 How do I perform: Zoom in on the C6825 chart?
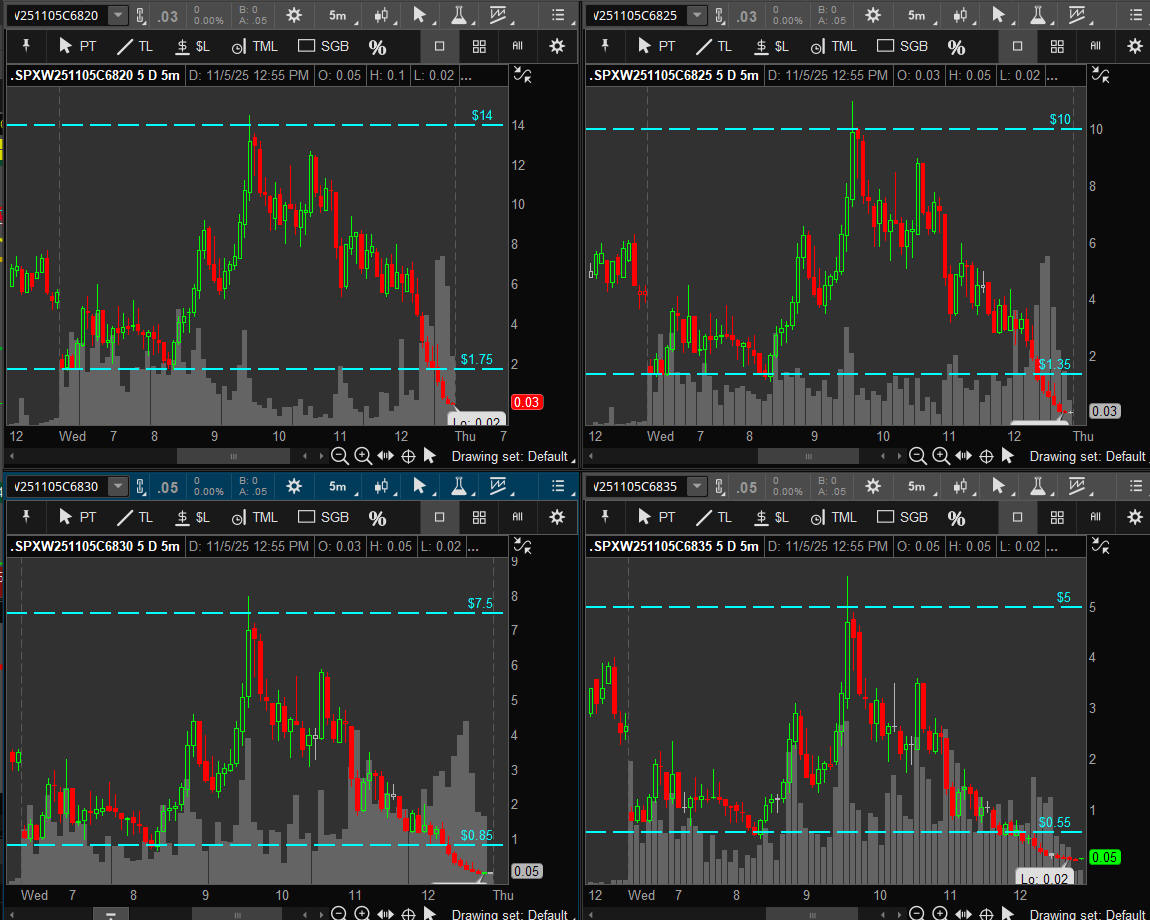pyautogui.click(x=941, y=456)
